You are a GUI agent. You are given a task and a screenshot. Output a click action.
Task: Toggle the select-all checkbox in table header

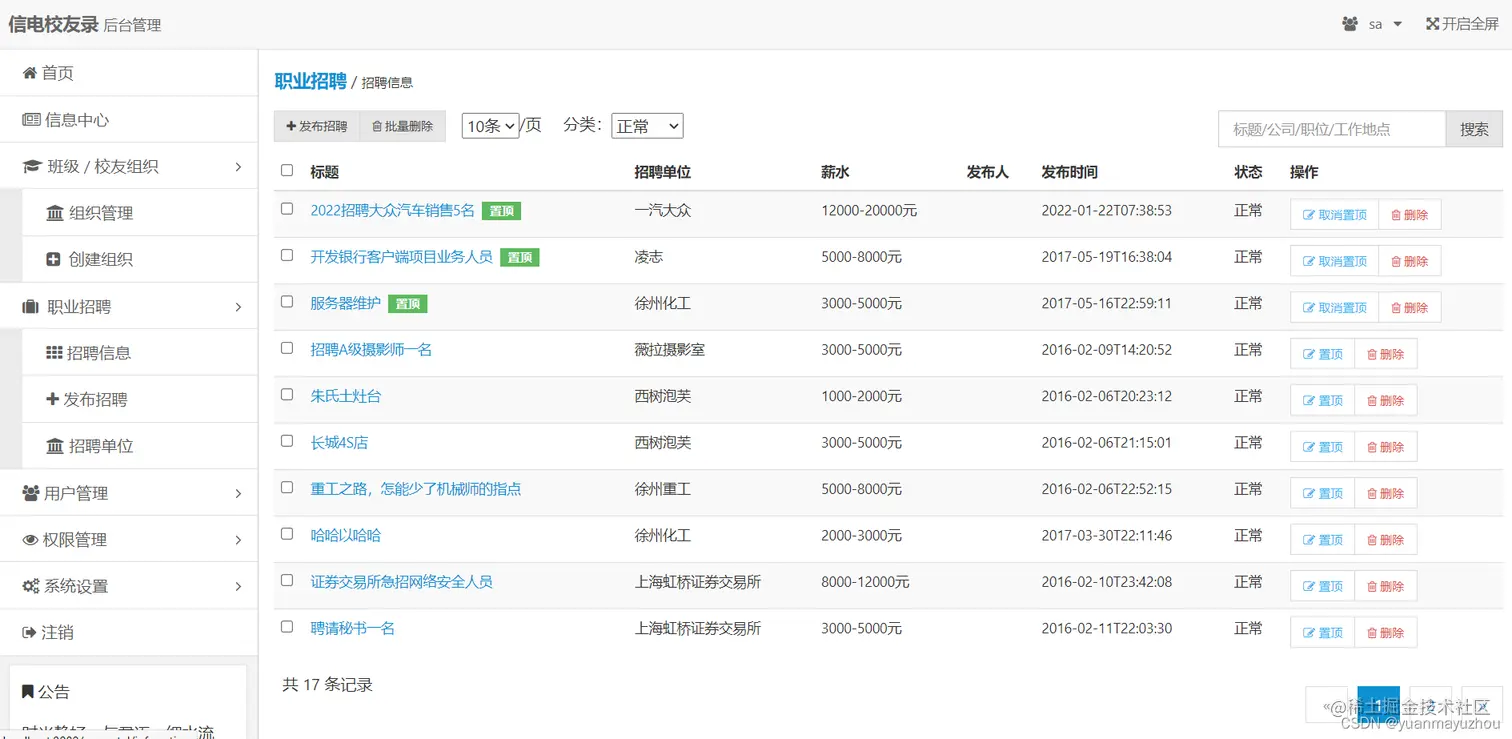click(x=287, y=171)
